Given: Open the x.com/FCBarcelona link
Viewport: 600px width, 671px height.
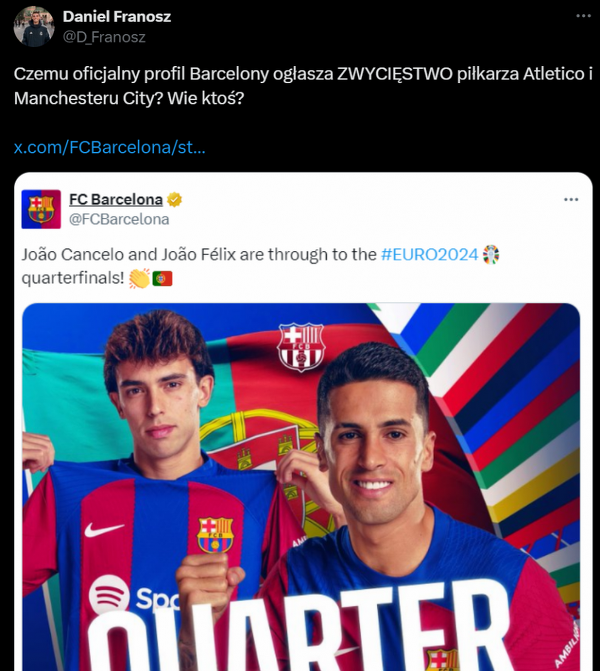Looking at the screenshot, I should coord(109,148).
